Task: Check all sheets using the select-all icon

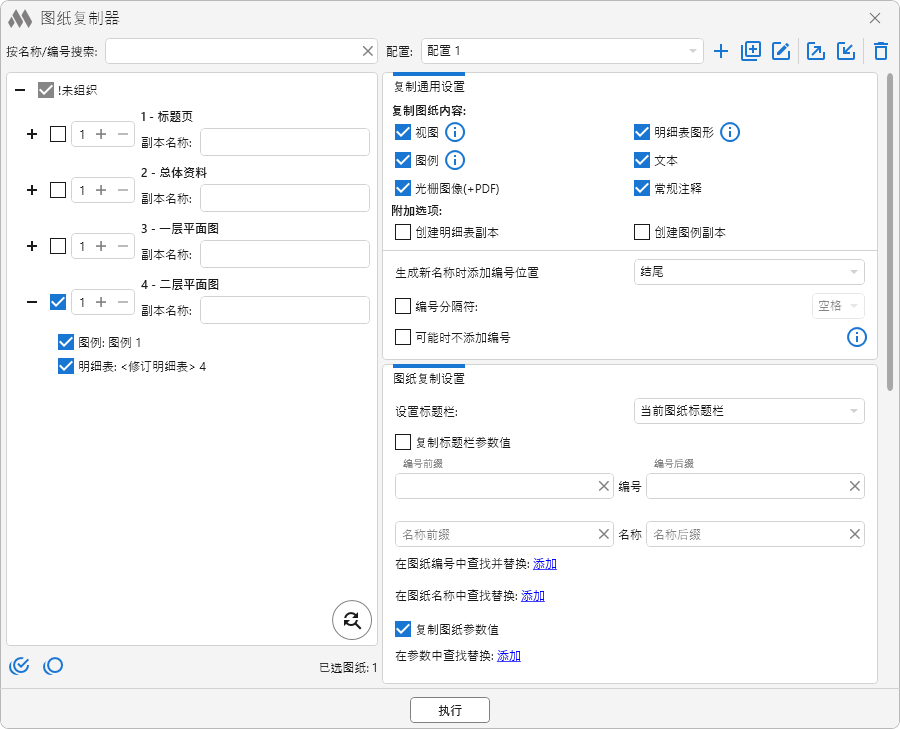Action: 19,666
